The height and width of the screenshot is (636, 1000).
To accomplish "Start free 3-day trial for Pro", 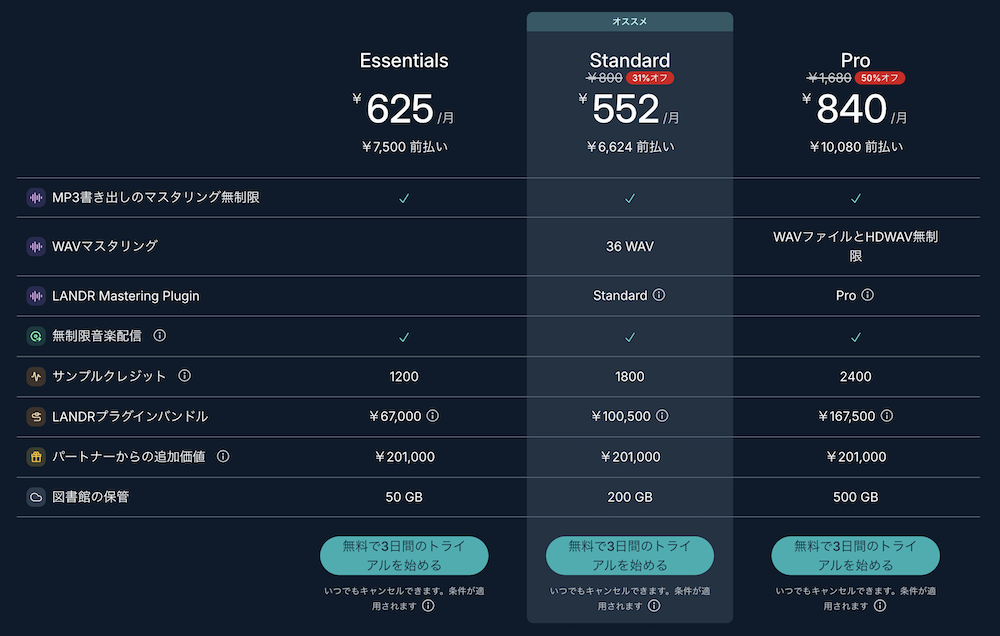I will click(856, 555).
